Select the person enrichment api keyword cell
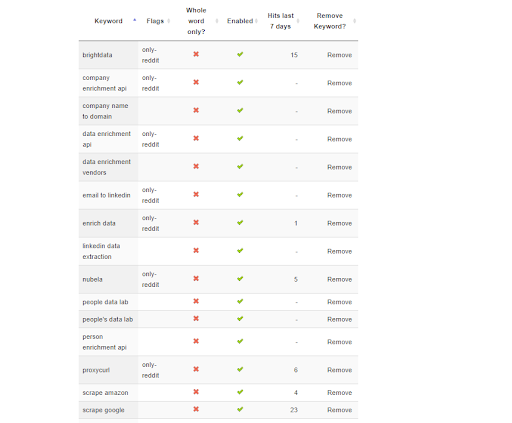 (x=108, y=342)
